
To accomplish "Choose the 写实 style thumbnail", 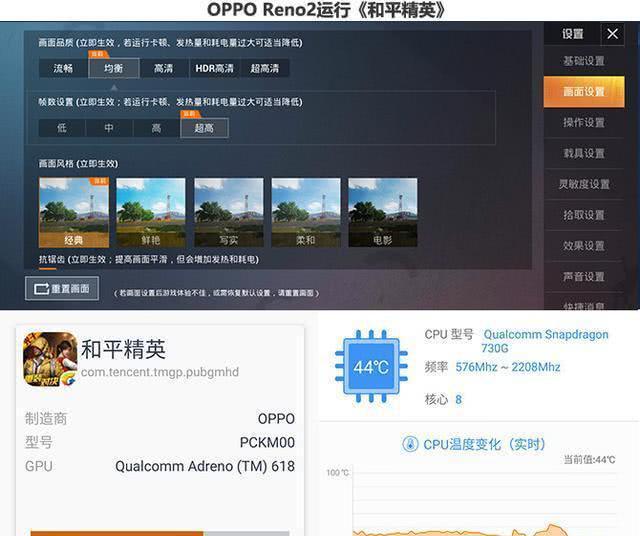I will 229,212.
